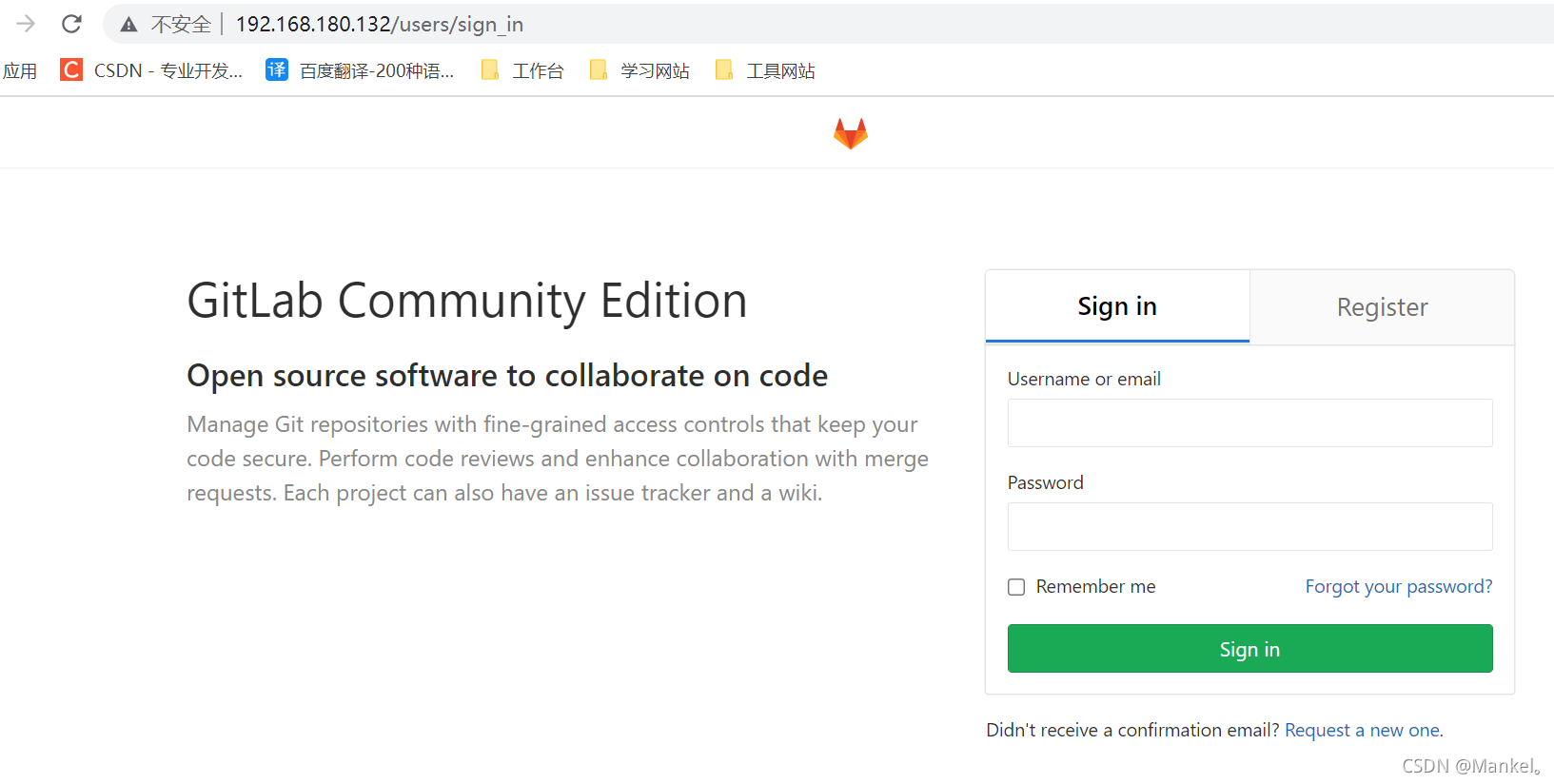Focus the Username or email field
Viewport: 1554px width, 784px height.
[x=1249, y=422]
